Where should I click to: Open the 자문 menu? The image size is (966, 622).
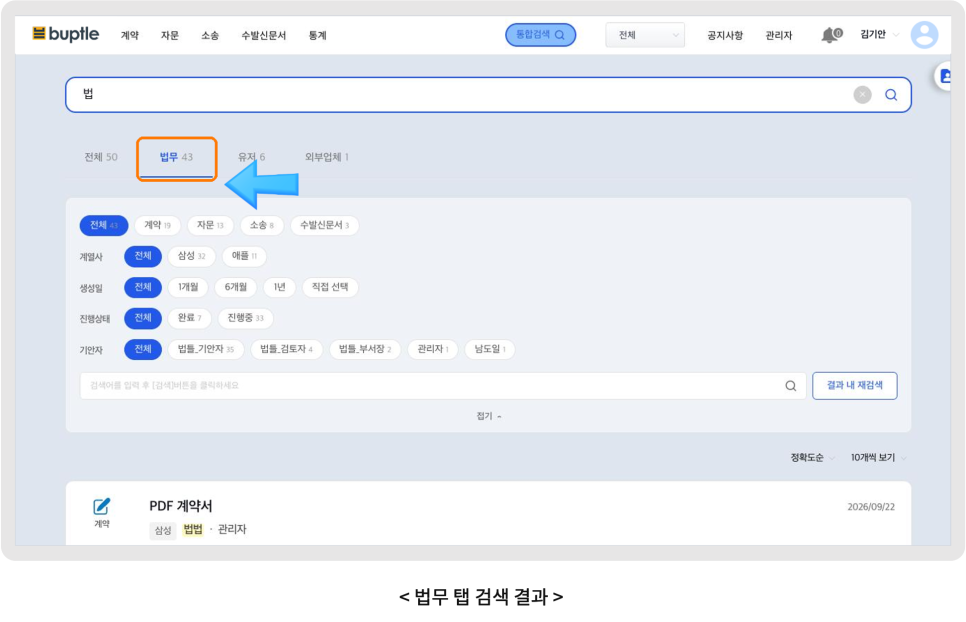point(169,36)
